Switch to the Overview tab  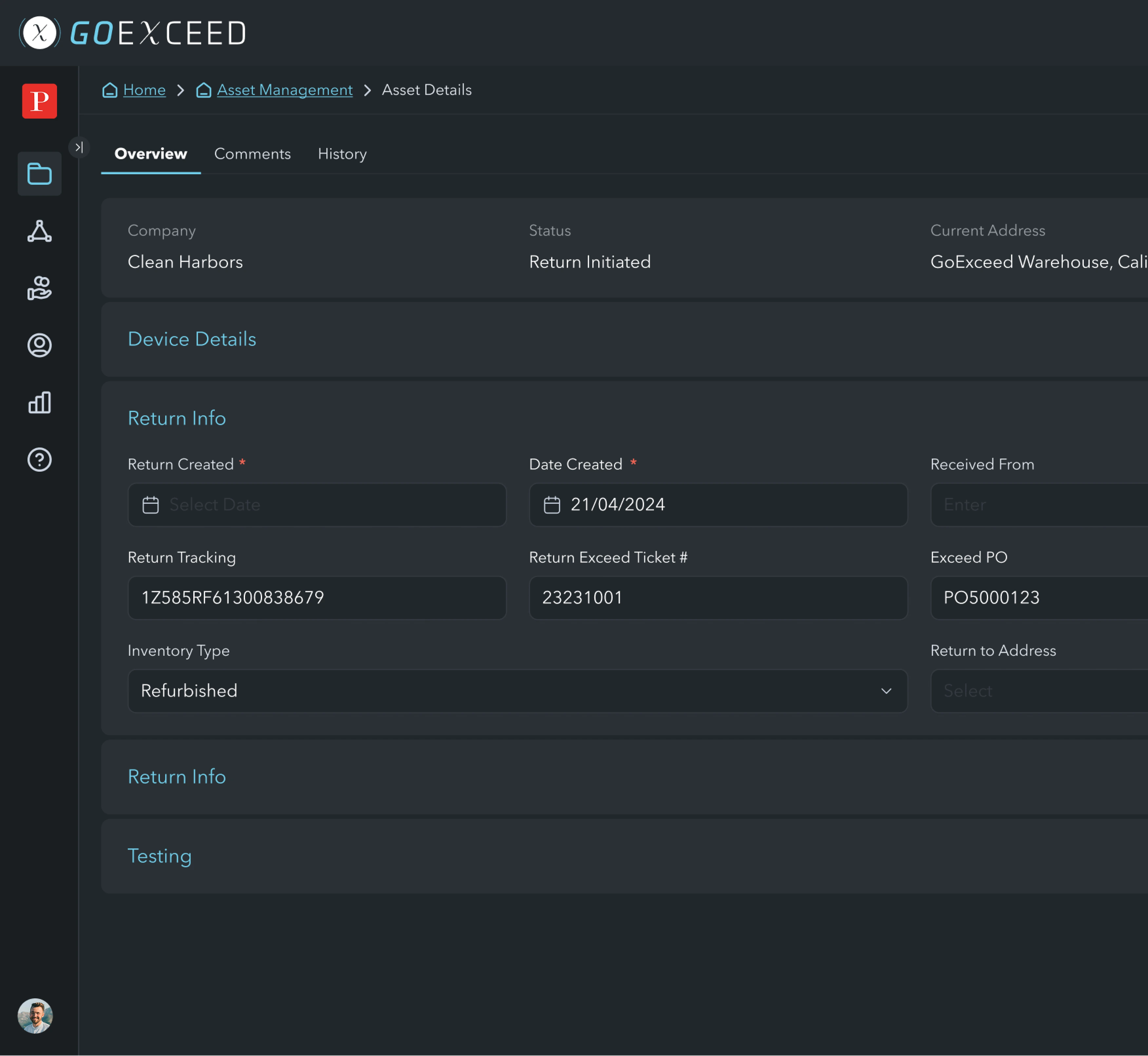151,154
